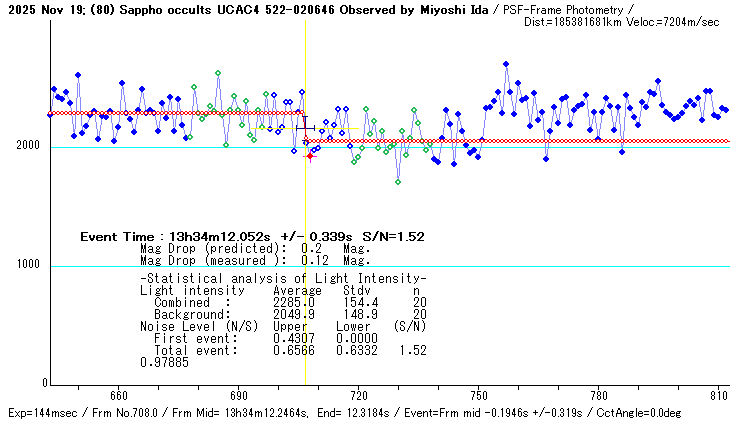Click the blue error bar cross marker

(x=306, y=128)
